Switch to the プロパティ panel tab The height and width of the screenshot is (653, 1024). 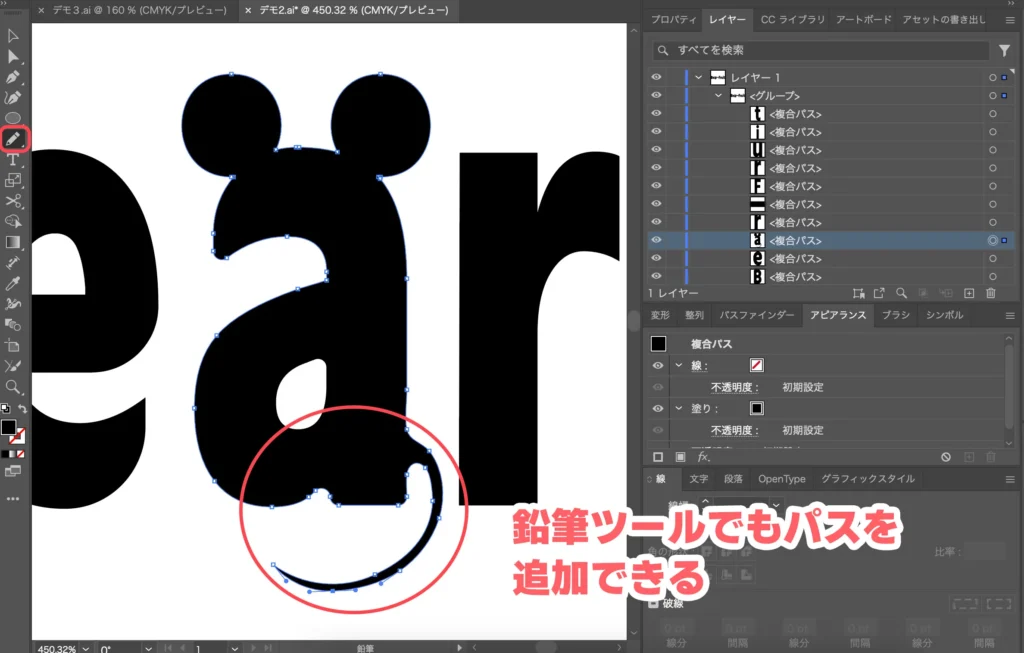coord(673,20)
